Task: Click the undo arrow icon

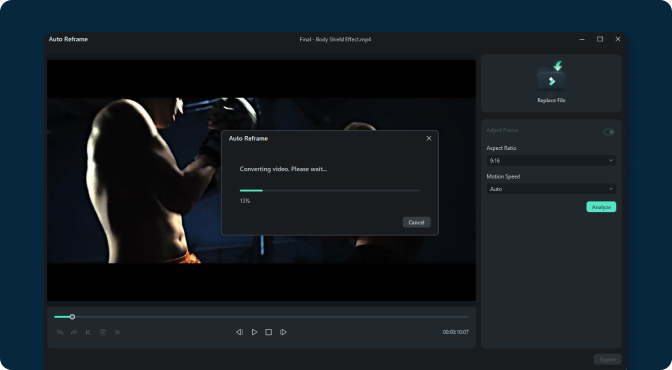Action: (60, 332)
